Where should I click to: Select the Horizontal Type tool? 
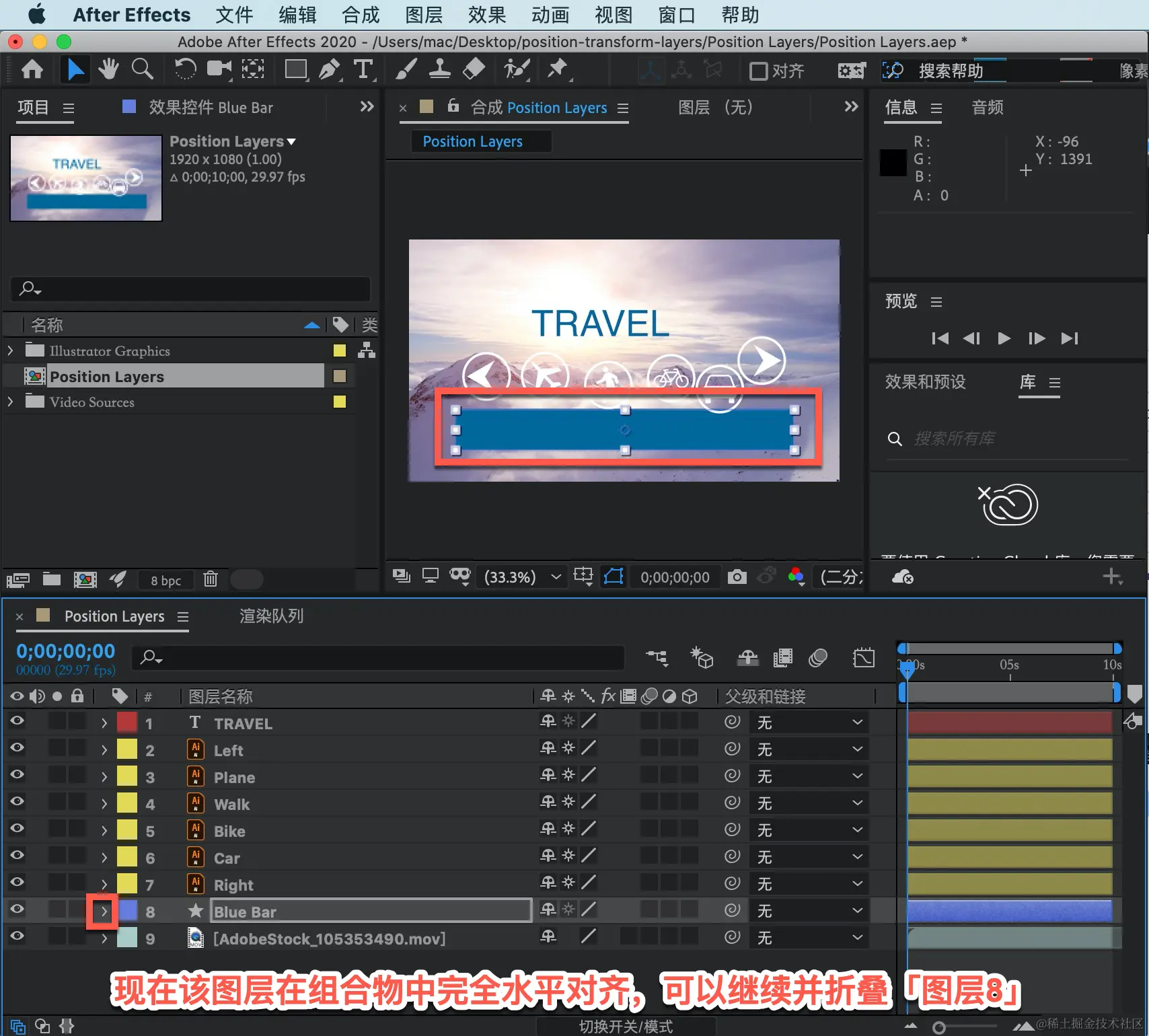point(363,69)
